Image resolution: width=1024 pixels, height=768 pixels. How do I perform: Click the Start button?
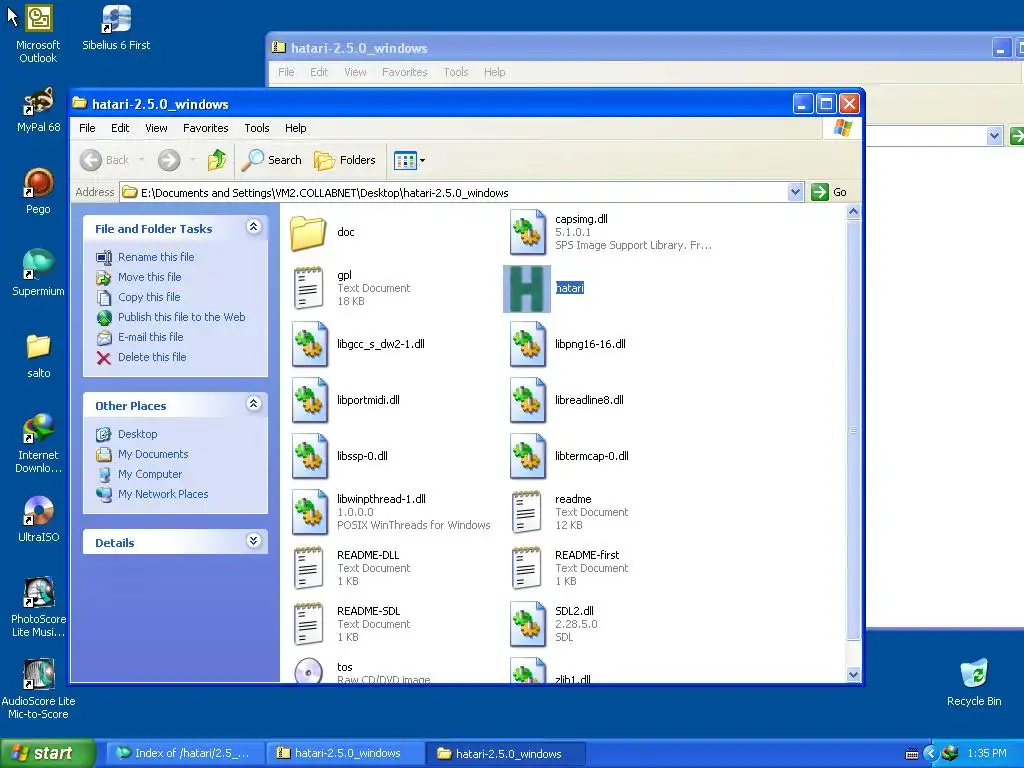[x=47, y=754]
